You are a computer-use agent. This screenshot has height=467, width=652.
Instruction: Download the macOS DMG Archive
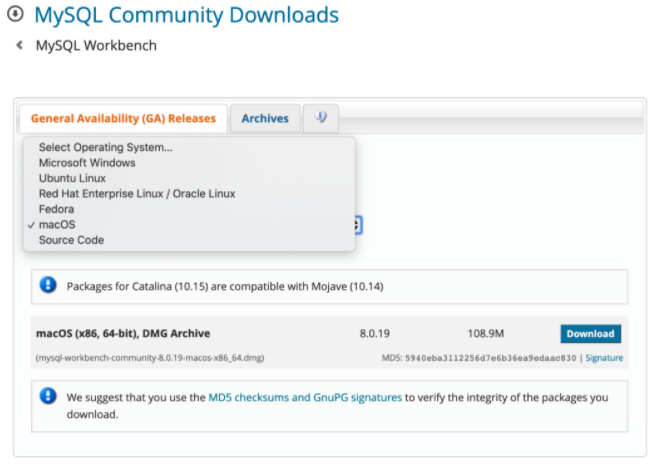590,334
